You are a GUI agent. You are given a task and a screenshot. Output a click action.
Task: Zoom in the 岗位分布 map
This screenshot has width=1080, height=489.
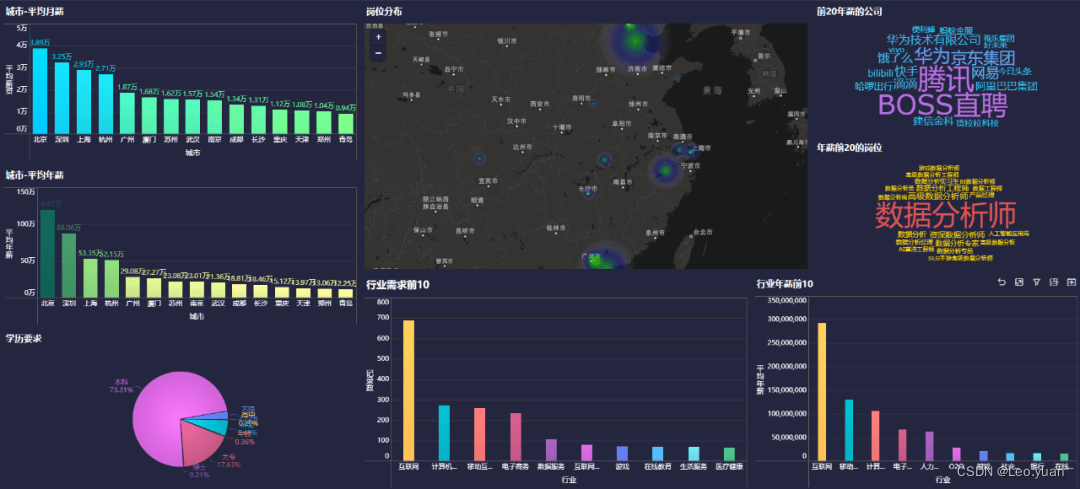pos(378,37)
